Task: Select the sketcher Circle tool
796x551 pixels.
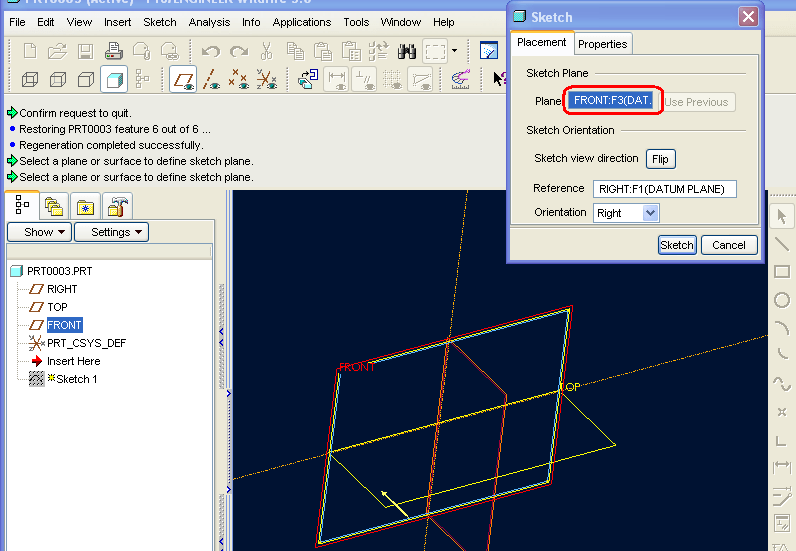Action: [x=782, y=300]
